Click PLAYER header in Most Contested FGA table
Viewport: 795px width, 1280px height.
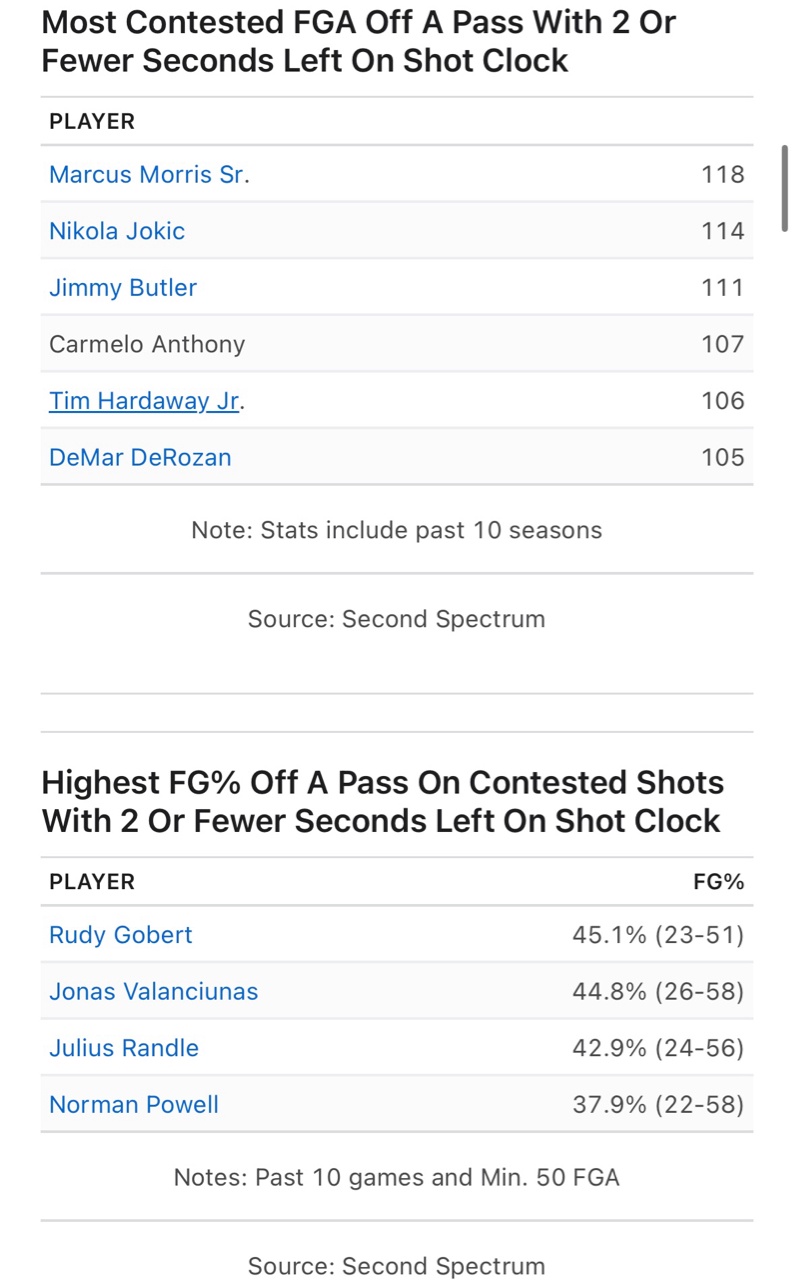pos(92,121)
